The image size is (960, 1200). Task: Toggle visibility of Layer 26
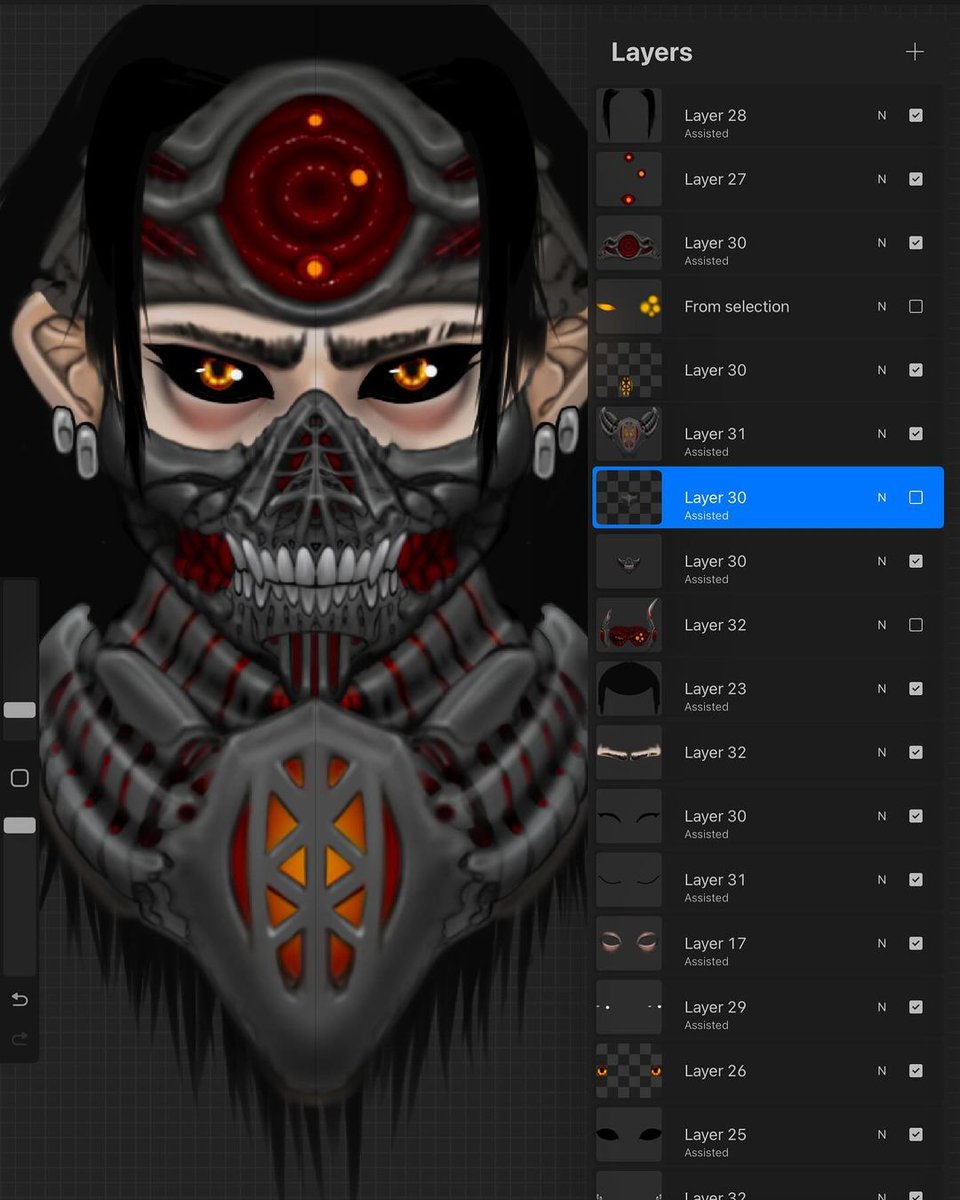pyautogui.click(x=915, y=1070)
